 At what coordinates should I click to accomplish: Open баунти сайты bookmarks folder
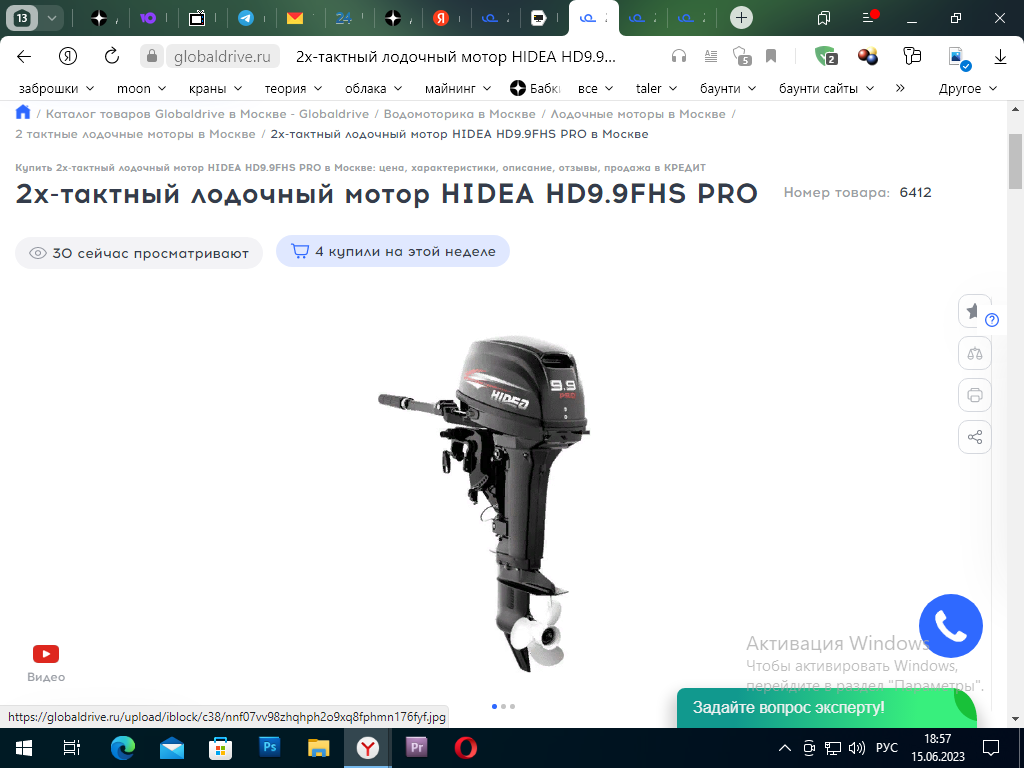coord(826,88)
